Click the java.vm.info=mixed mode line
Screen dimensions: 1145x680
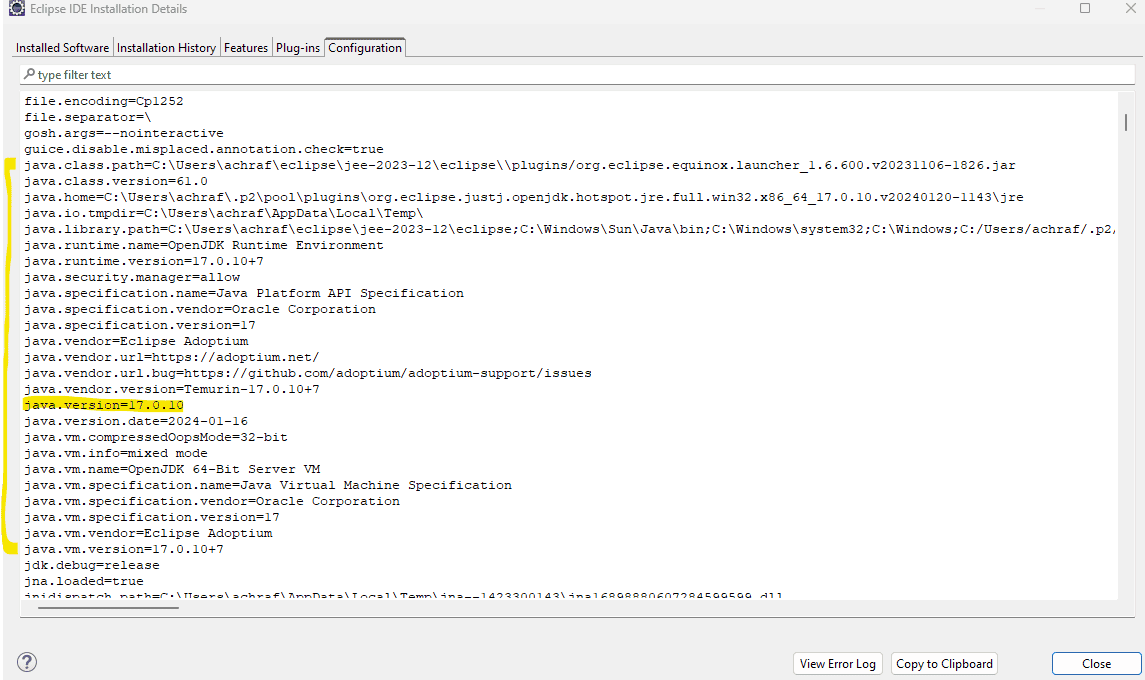pyautogui.click(x=116, y=454)
